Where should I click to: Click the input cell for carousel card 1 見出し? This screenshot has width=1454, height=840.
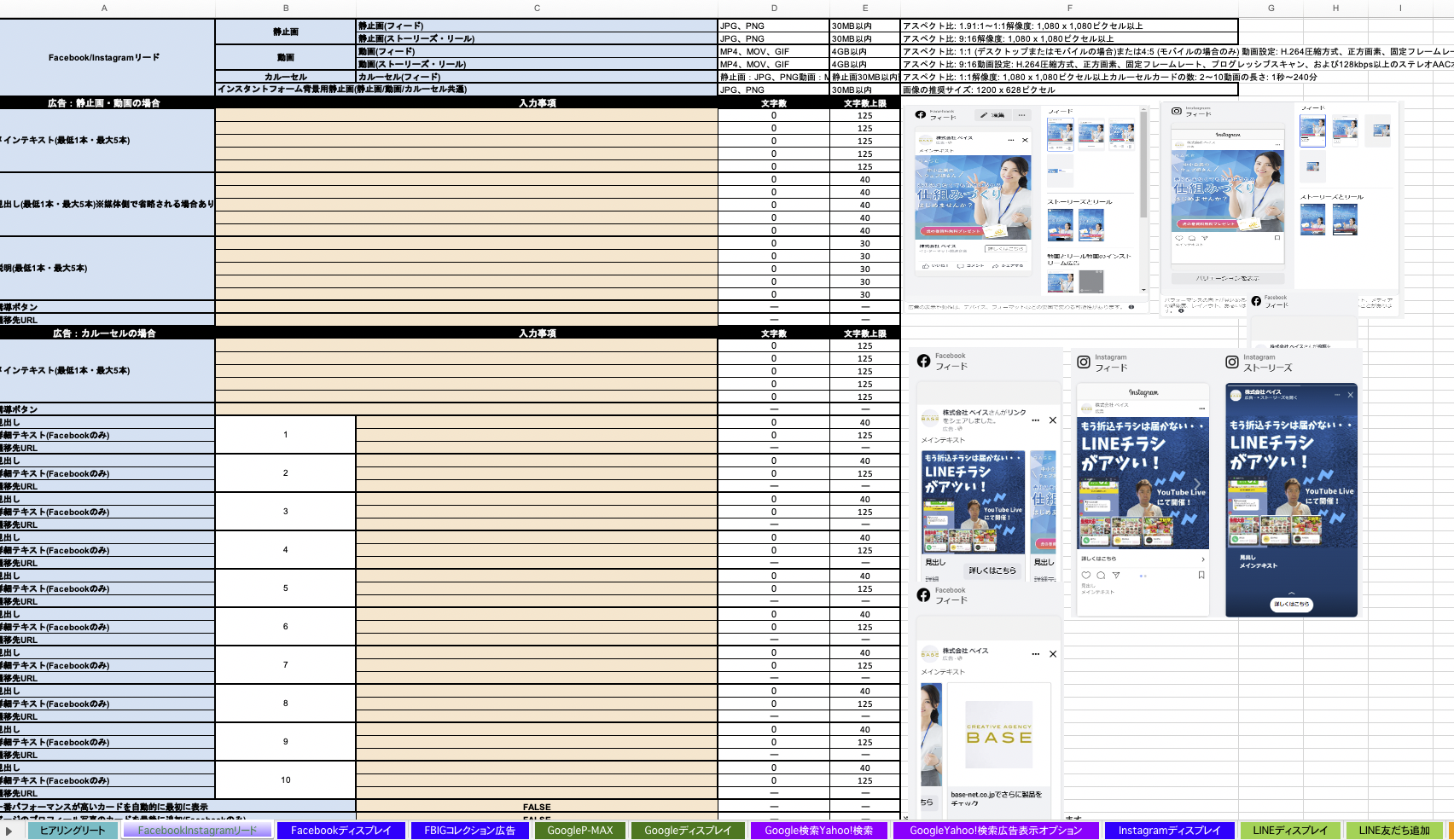pyautogui.click(x=537, y=422)
